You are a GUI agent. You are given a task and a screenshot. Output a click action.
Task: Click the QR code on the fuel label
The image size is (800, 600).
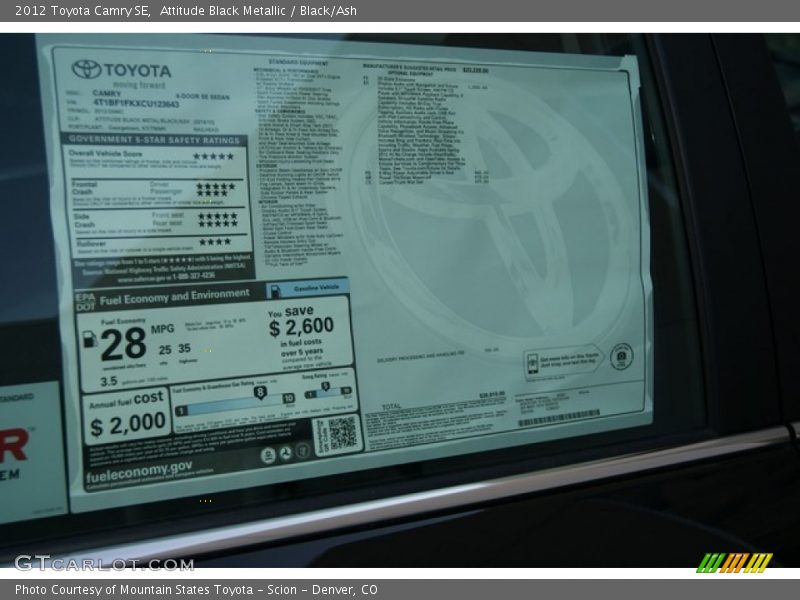(x=342, y=433)
